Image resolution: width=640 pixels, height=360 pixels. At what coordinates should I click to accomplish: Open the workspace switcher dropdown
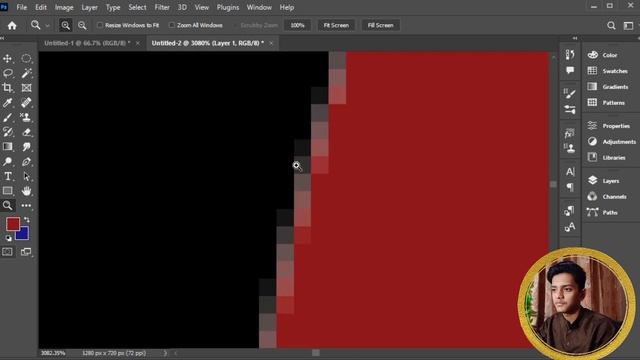tap(629, 25)
